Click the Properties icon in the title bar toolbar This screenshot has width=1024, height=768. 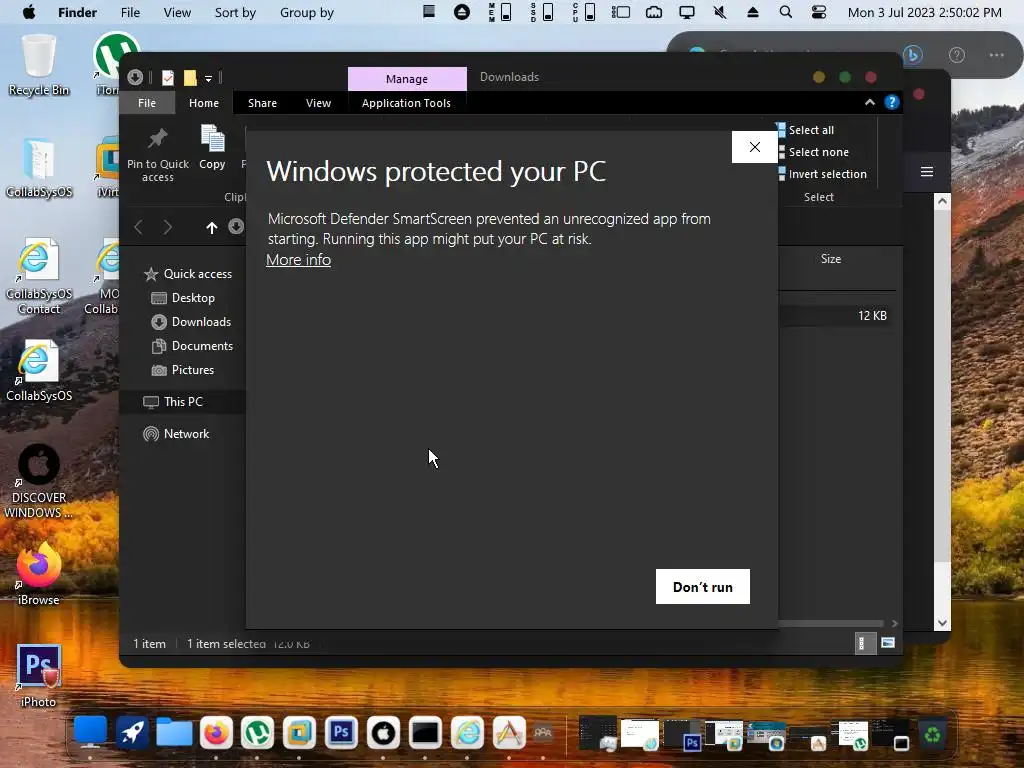point(168,78)
